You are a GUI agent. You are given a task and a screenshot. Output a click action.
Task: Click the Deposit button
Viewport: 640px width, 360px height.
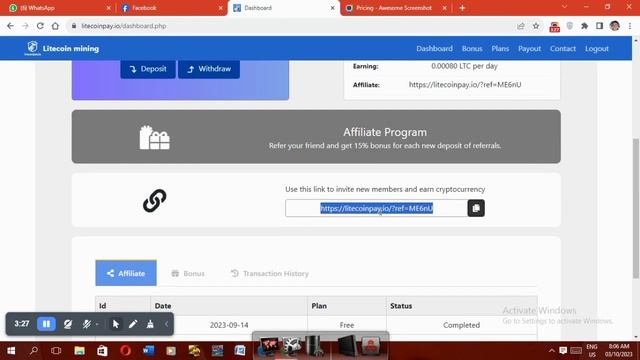(x=148, y=69)
